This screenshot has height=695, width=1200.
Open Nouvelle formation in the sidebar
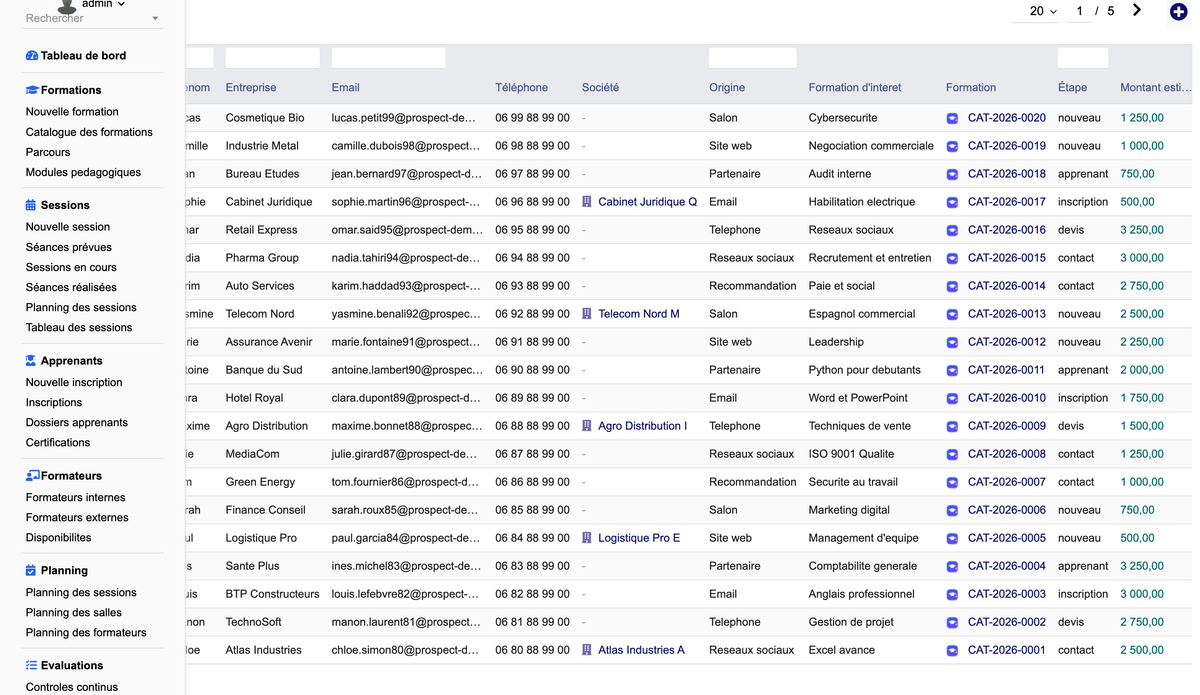[72, 112]
